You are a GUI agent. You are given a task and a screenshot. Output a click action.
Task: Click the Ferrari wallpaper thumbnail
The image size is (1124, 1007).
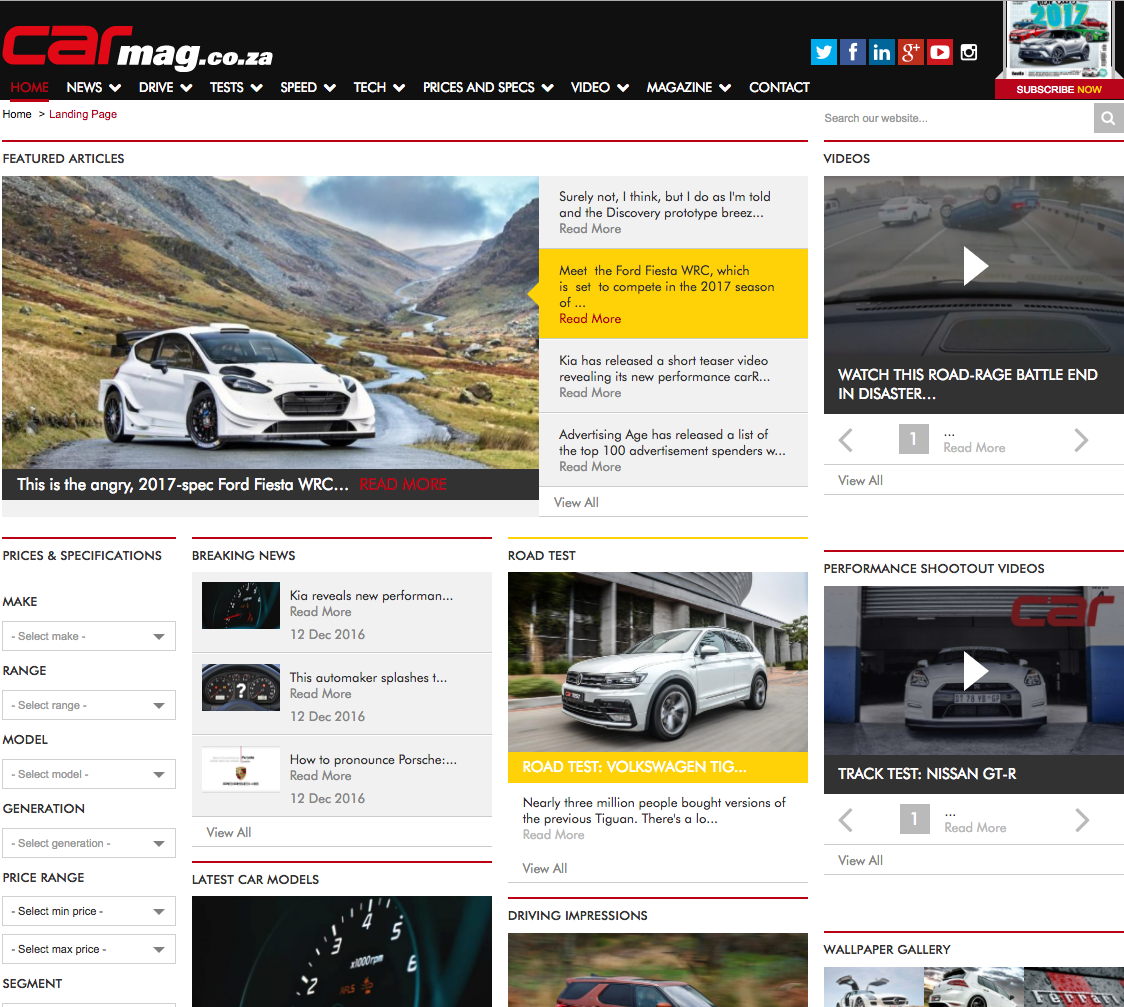1074,987
